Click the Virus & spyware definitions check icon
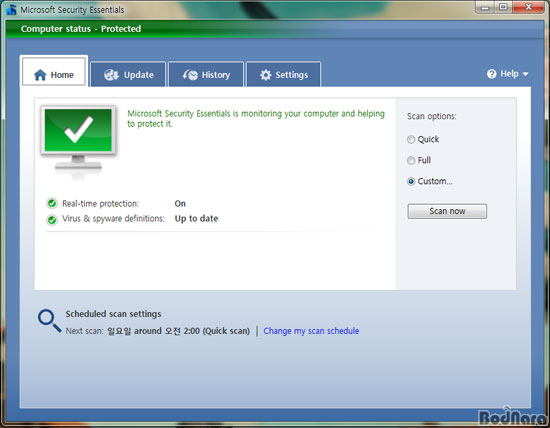This screenshot has width=550, height=428. click(52, 220)
